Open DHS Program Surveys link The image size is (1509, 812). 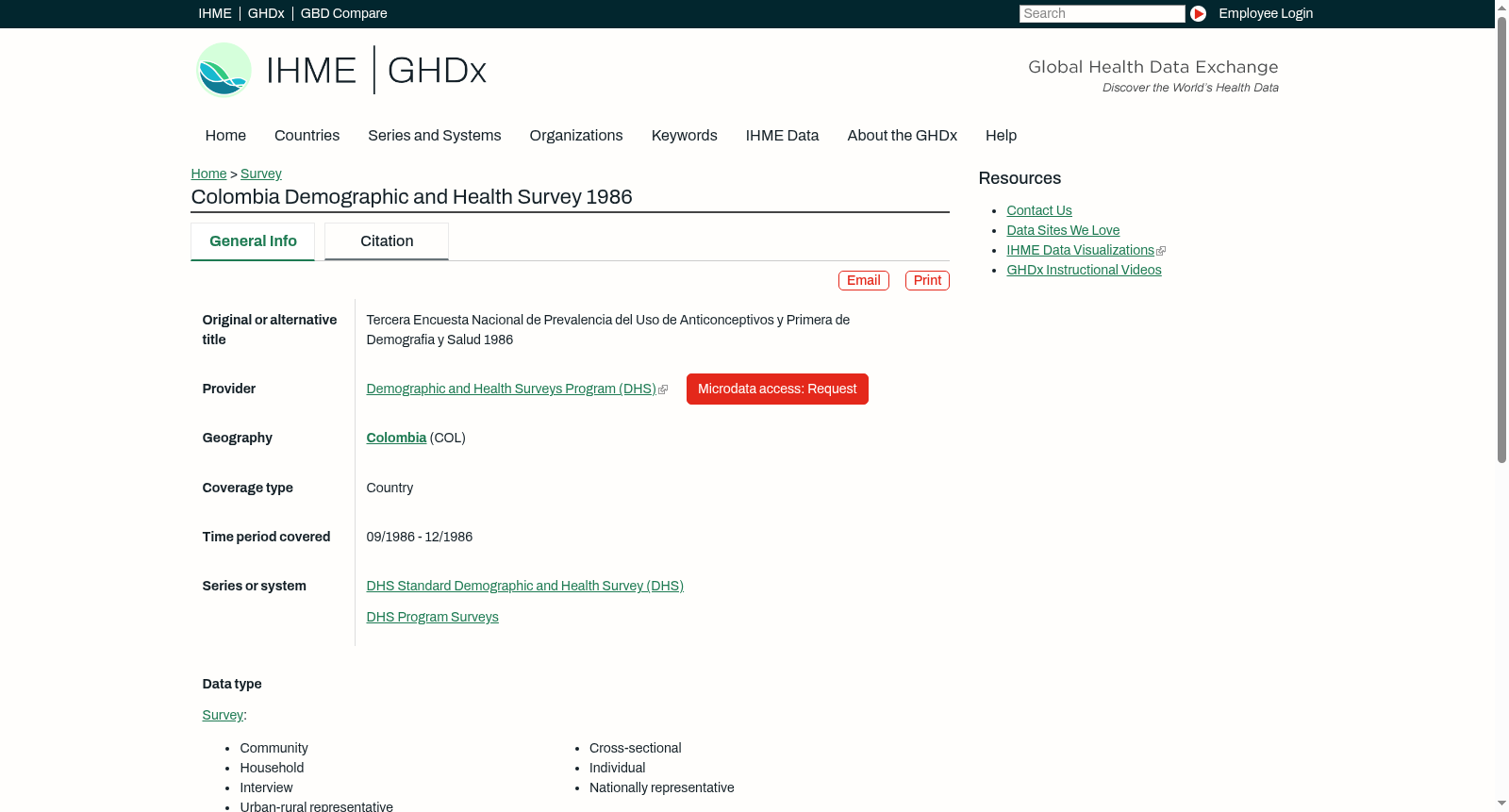point(432,617)
